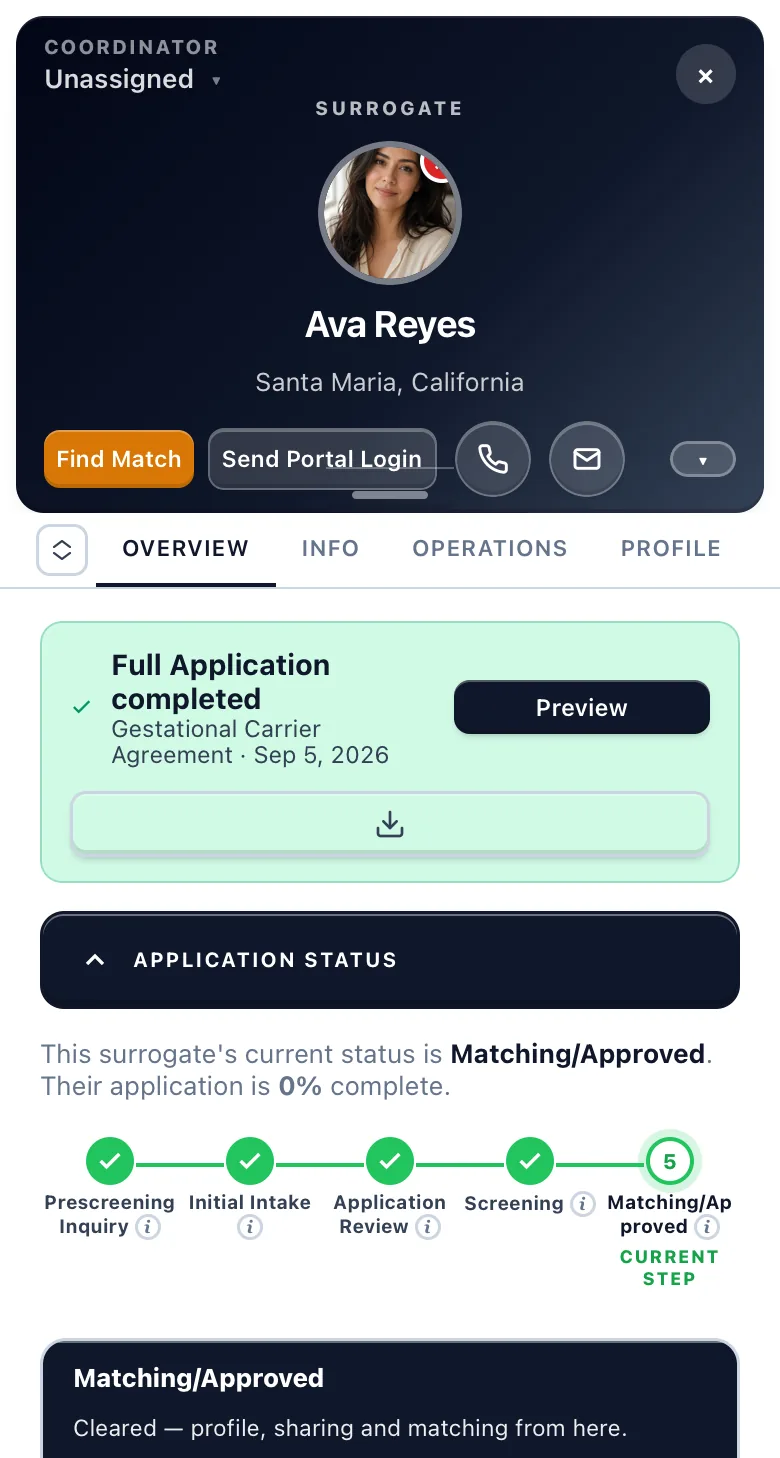The image size is (780, 1458).
Task: Open the more actions dropdown pill
Action: click(702, 460)
